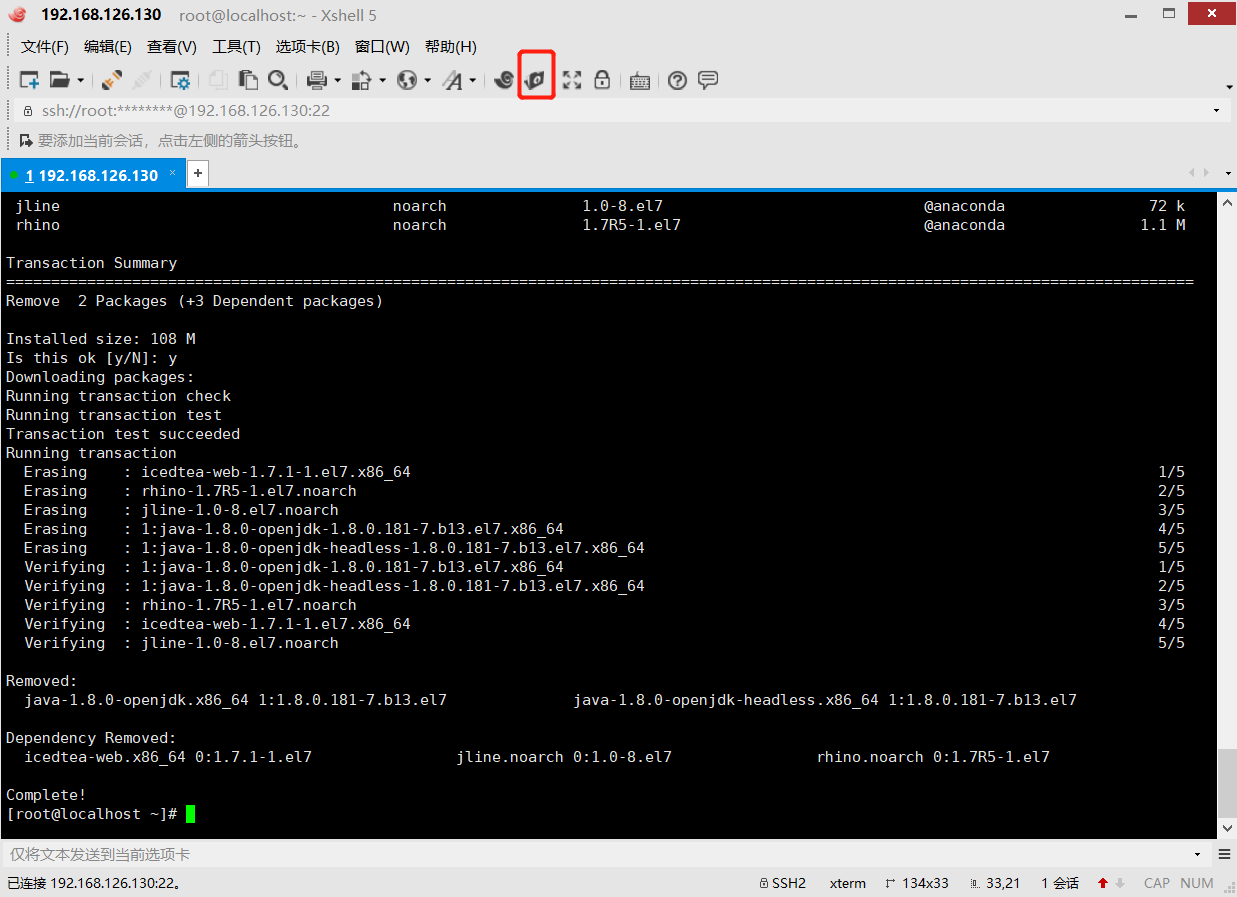The width and height of the screenshot is (1237, 897).
Task: Click the Lock screen padlock icon
Action: [602, 80]
